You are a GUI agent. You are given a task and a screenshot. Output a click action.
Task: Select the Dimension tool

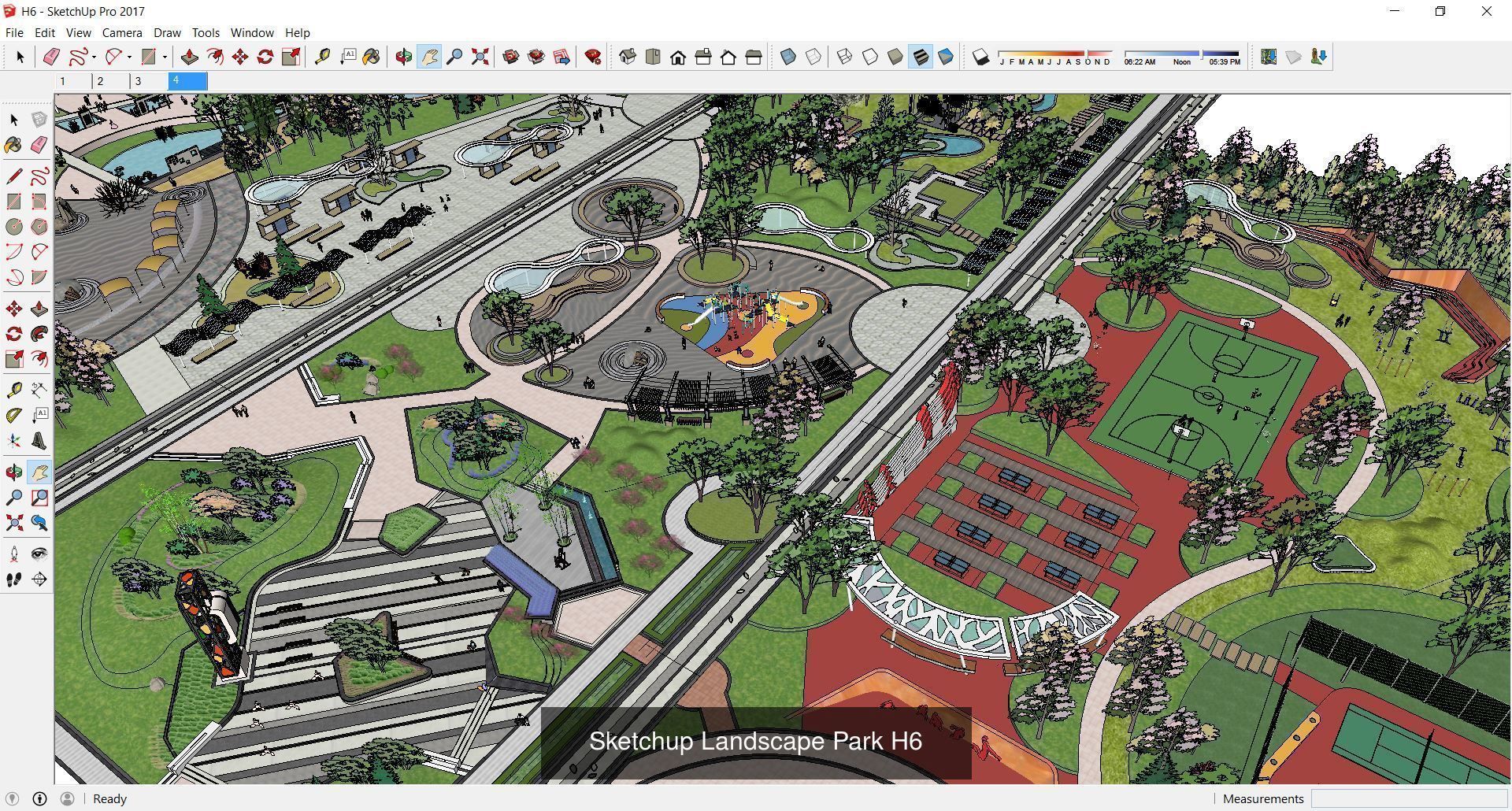click(39, 391)
